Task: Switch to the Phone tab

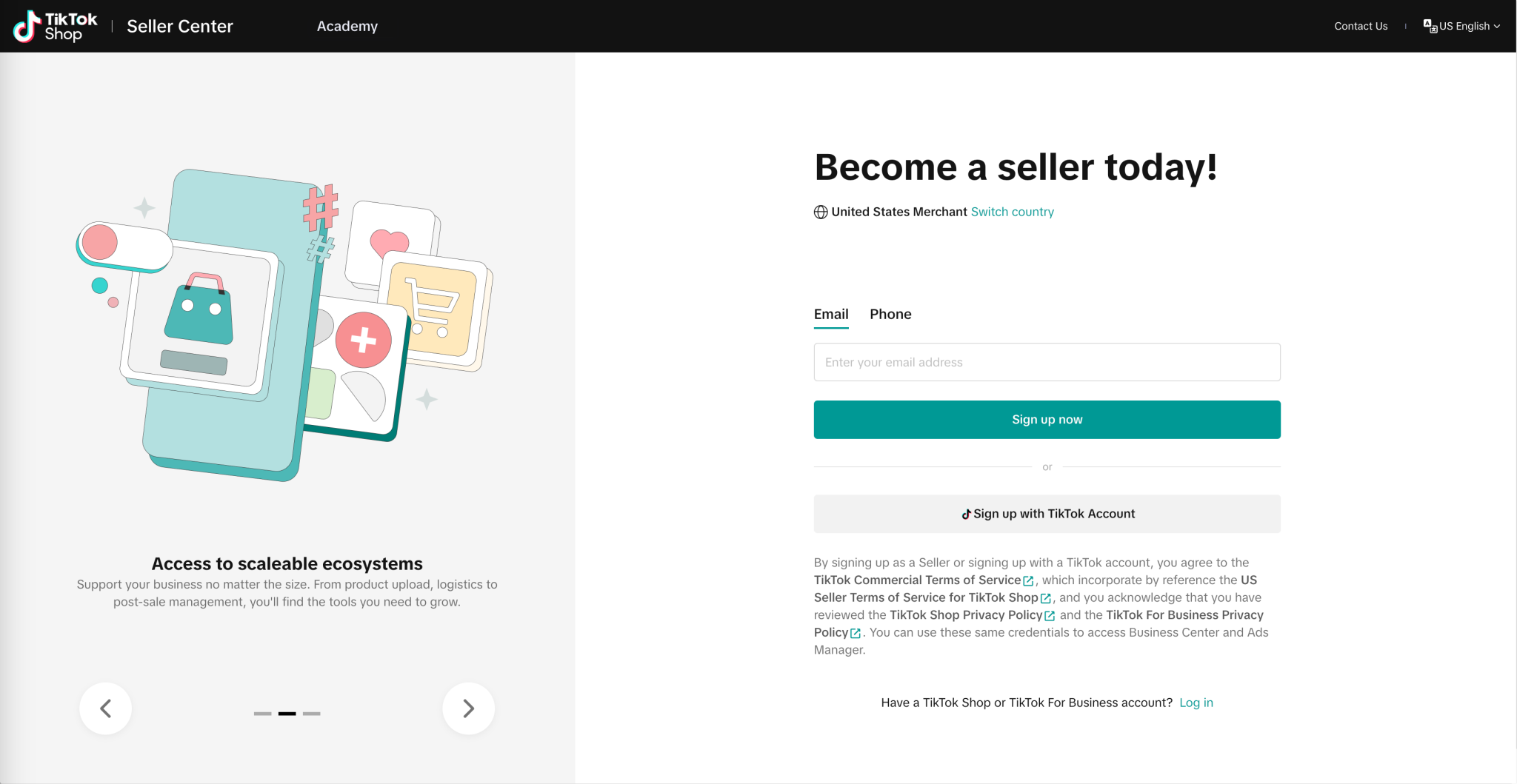Action: (890, 314)
